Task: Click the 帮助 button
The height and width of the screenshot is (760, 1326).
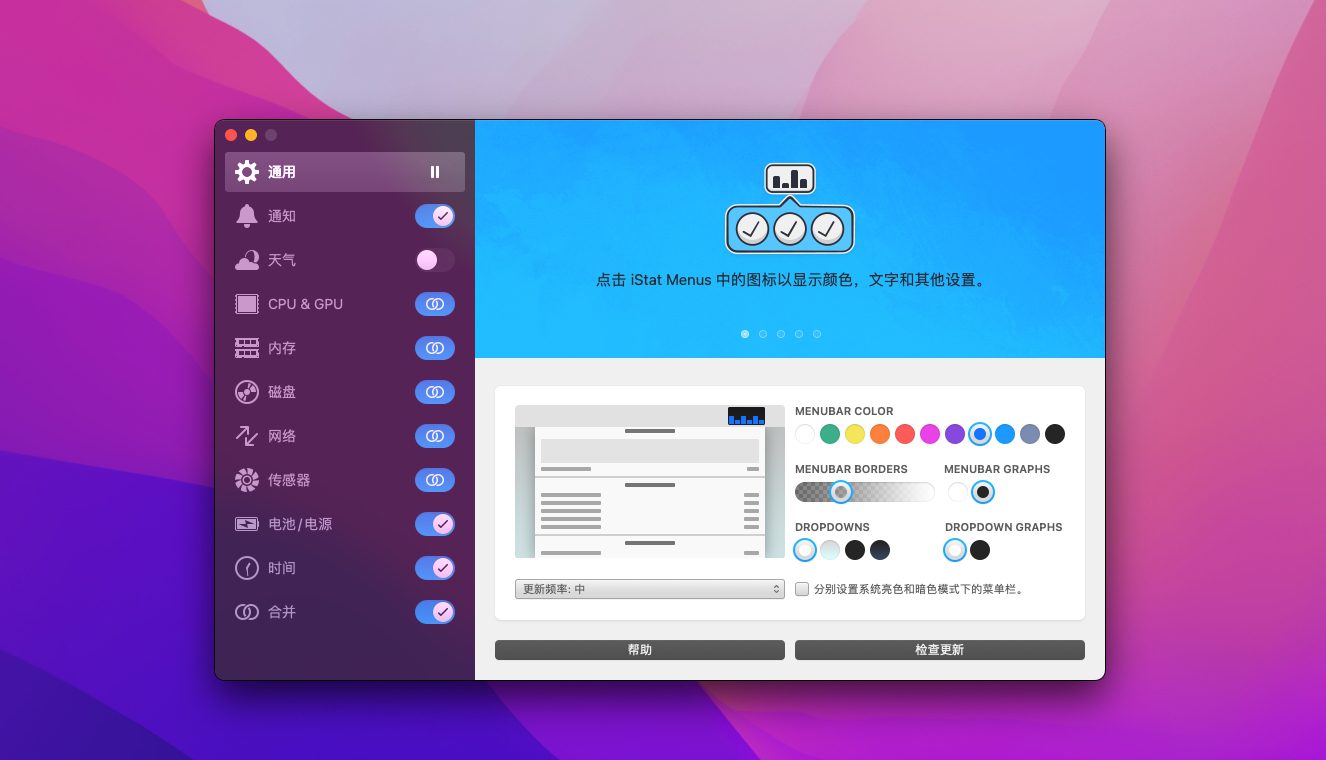Action: pos(639,650)
